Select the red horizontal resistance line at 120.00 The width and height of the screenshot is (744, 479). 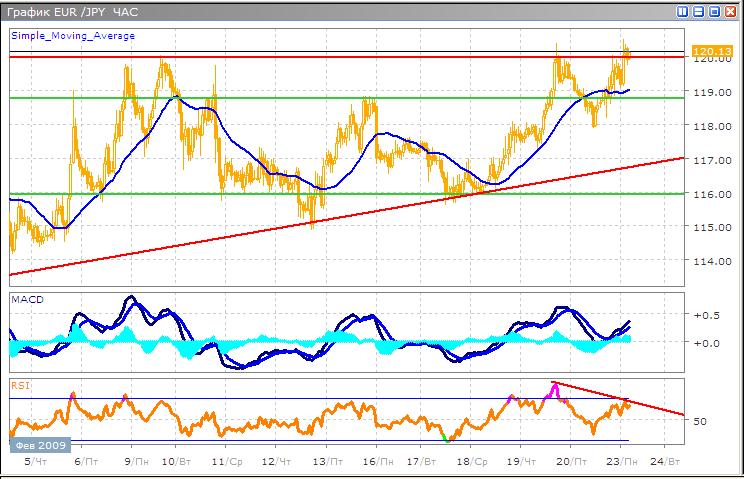[300, 57]
